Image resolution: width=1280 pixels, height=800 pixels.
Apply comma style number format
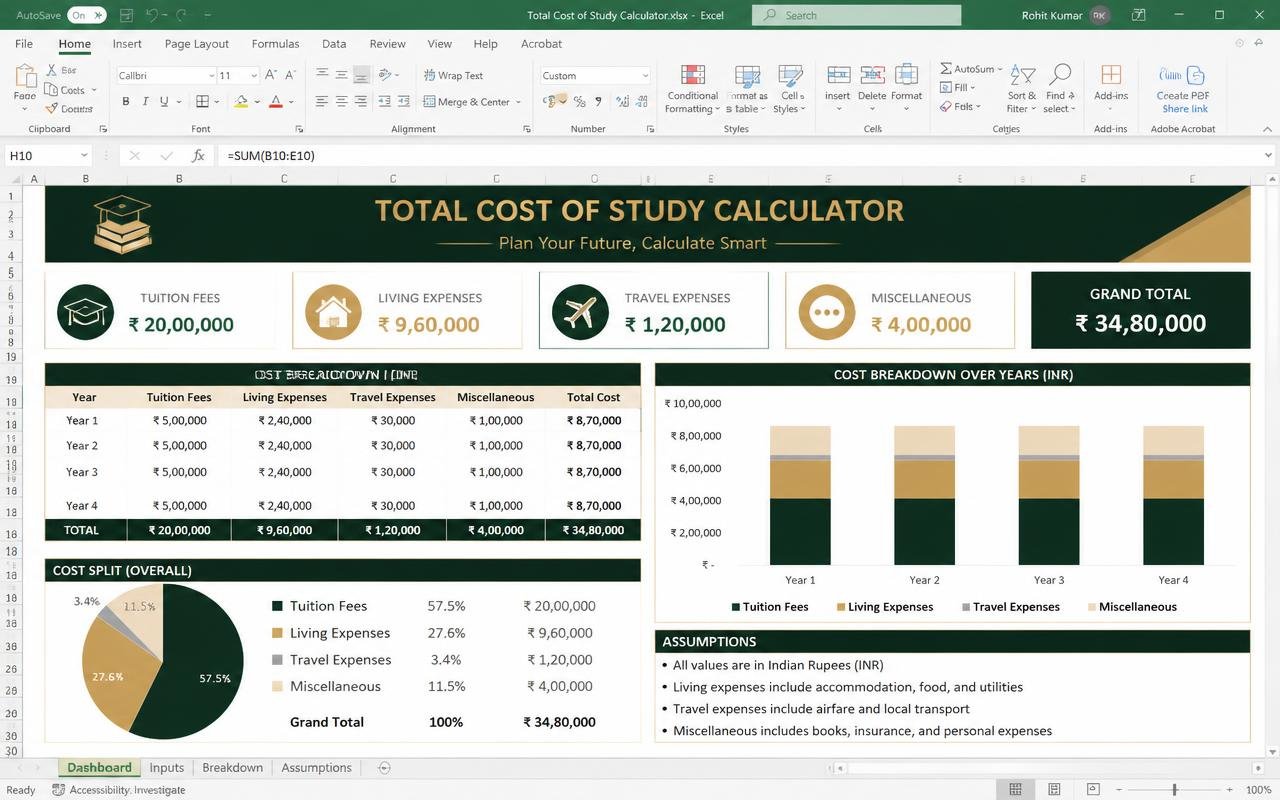click(599, 101)
